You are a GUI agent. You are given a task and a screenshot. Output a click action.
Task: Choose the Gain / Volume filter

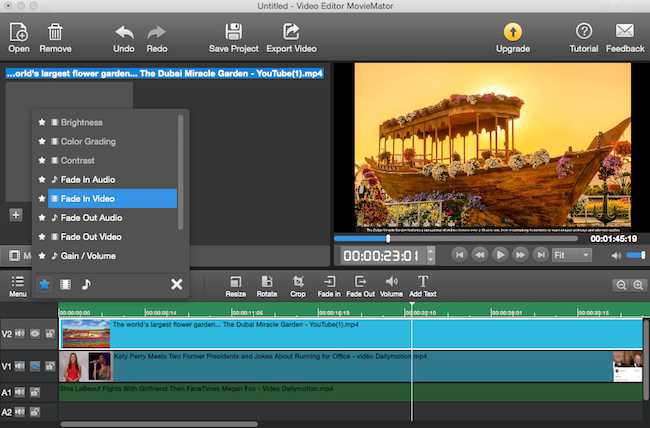(x=112, y=256)
